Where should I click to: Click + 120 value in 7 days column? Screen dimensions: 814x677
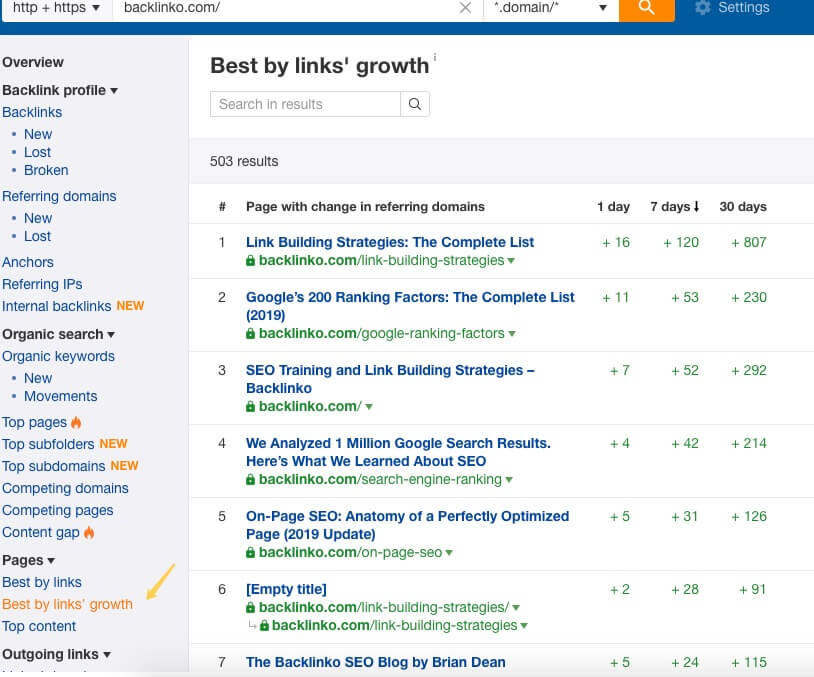point(681,242)
